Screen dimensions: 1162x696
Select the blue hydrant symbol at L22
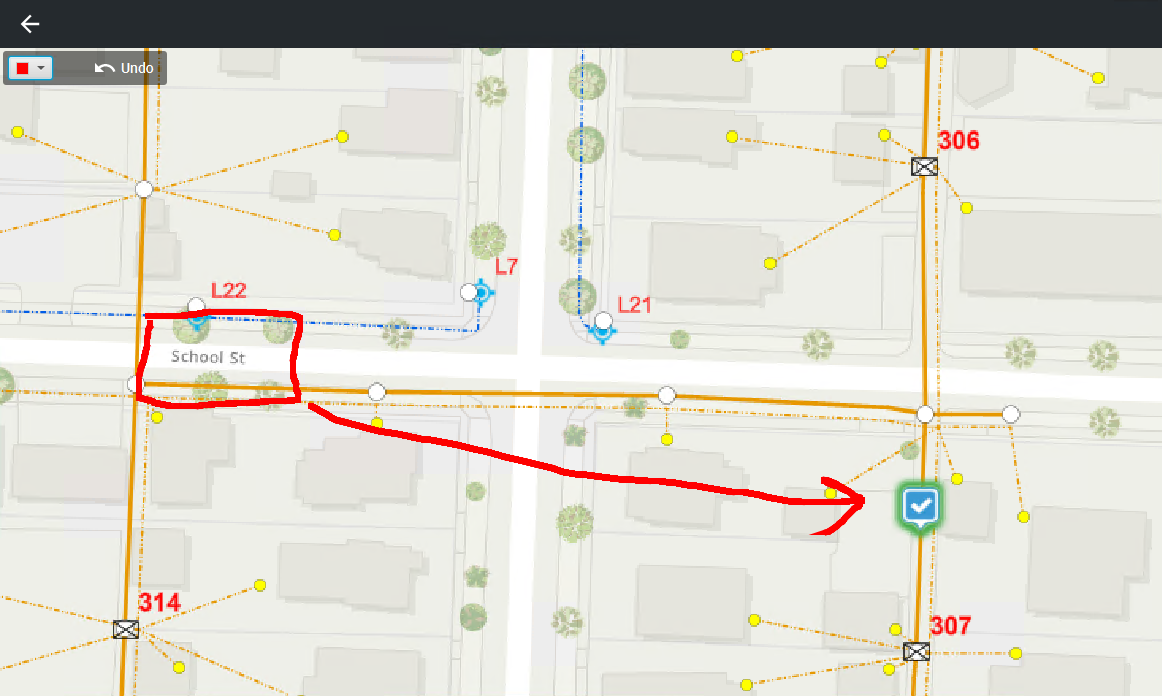coord(197,318)
